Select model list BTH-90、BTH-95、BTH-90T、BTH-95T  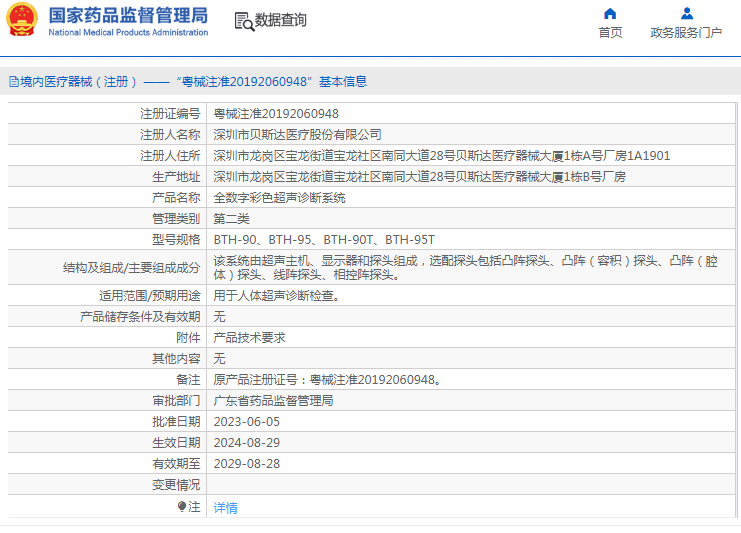tap(324, 240)
